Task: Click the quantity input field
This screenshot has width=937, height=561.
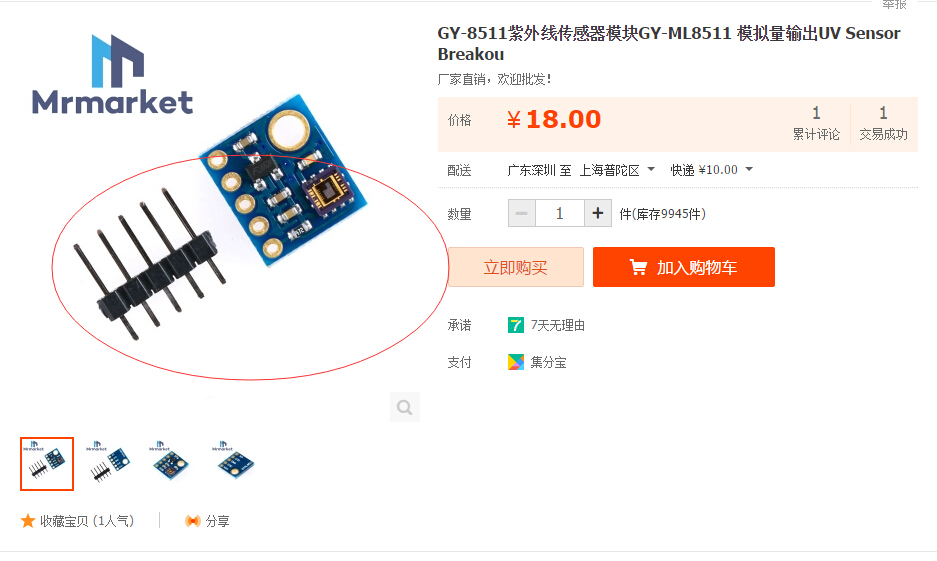Action: click(x=560, y=213)
